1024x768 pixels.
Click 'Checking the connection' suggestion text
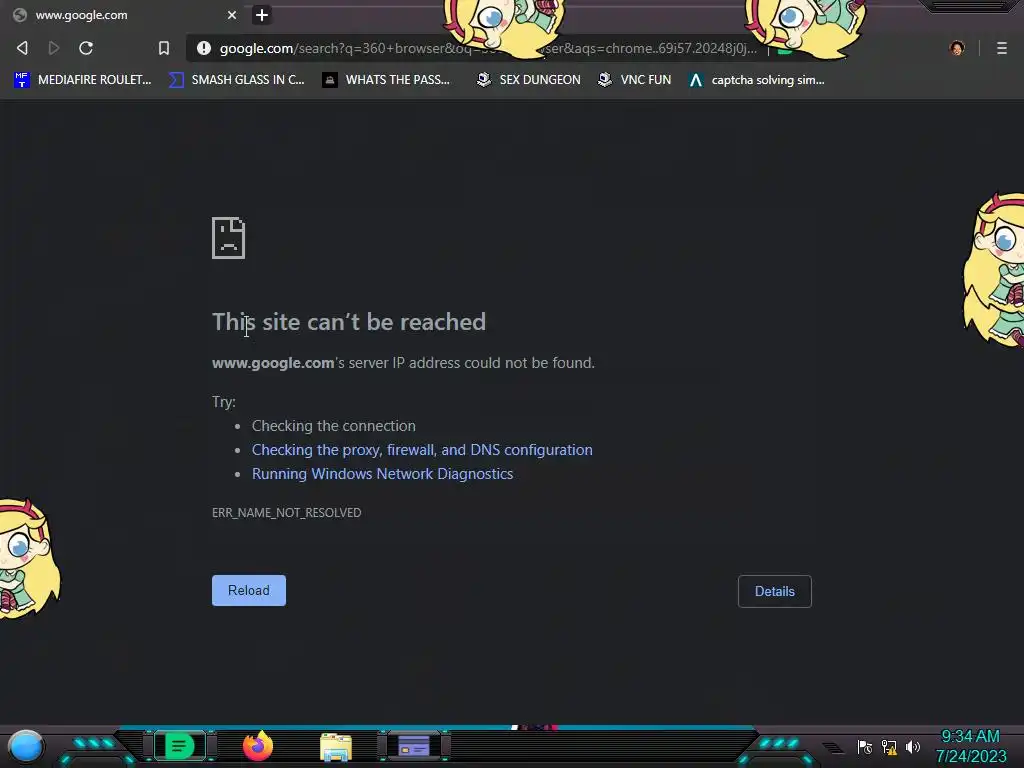[334, 426]
